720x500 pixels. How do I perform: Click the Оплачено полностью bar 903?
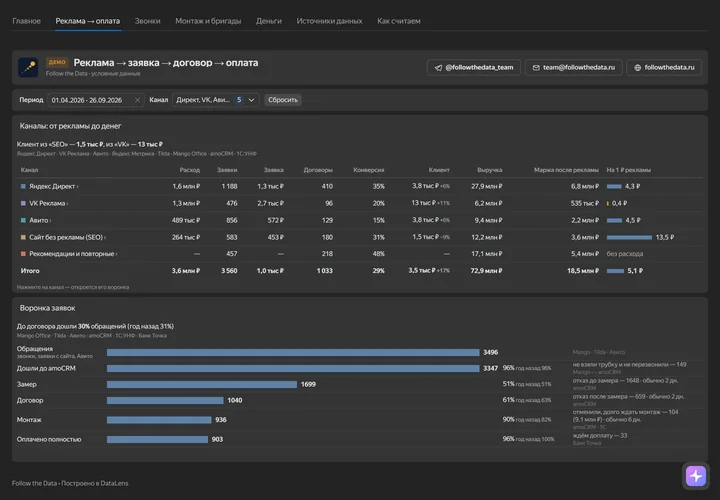pyautogui.click(x=158, y=439)
